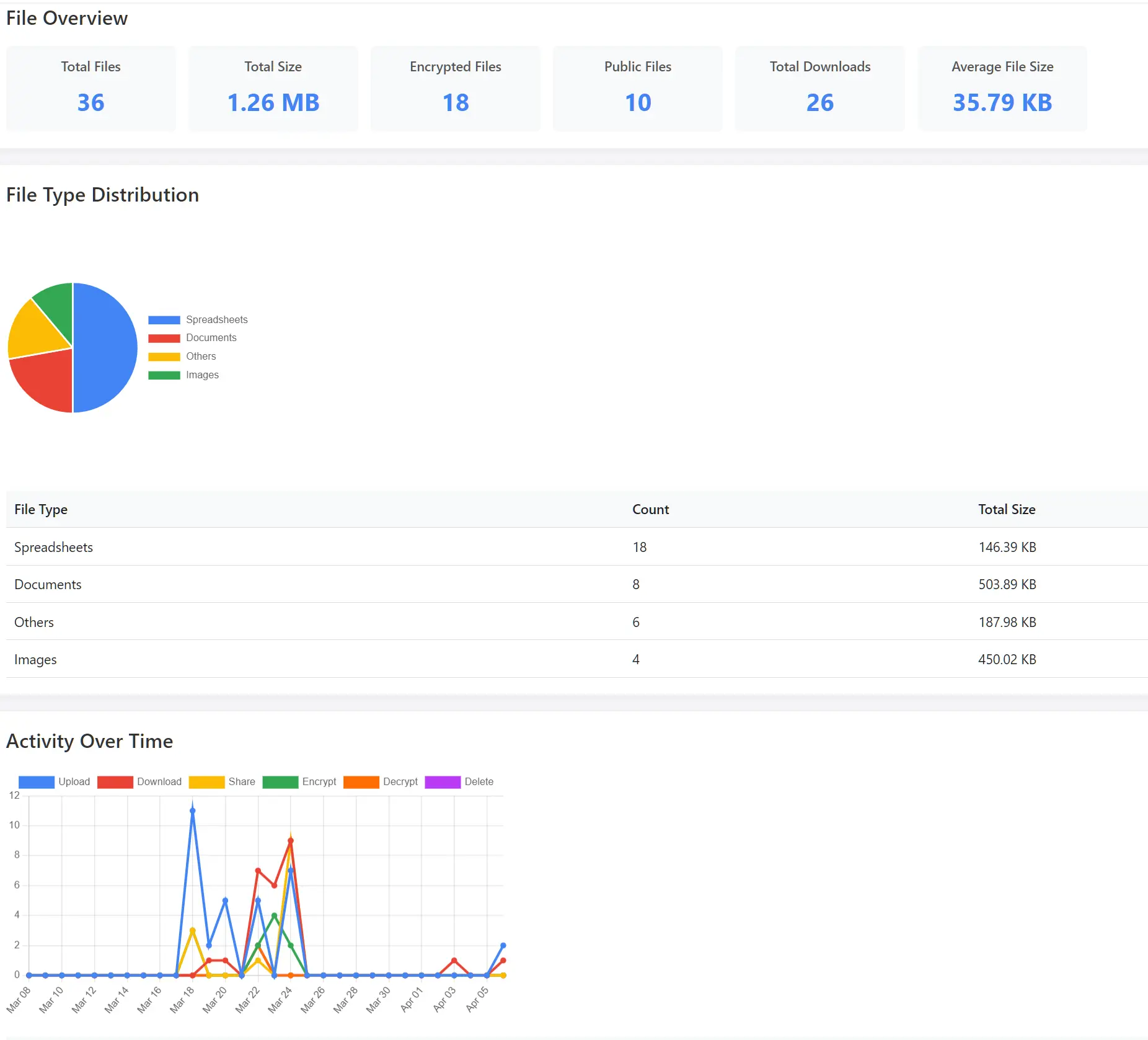Hide the Share series in activity chart

(x=241, y=781)
